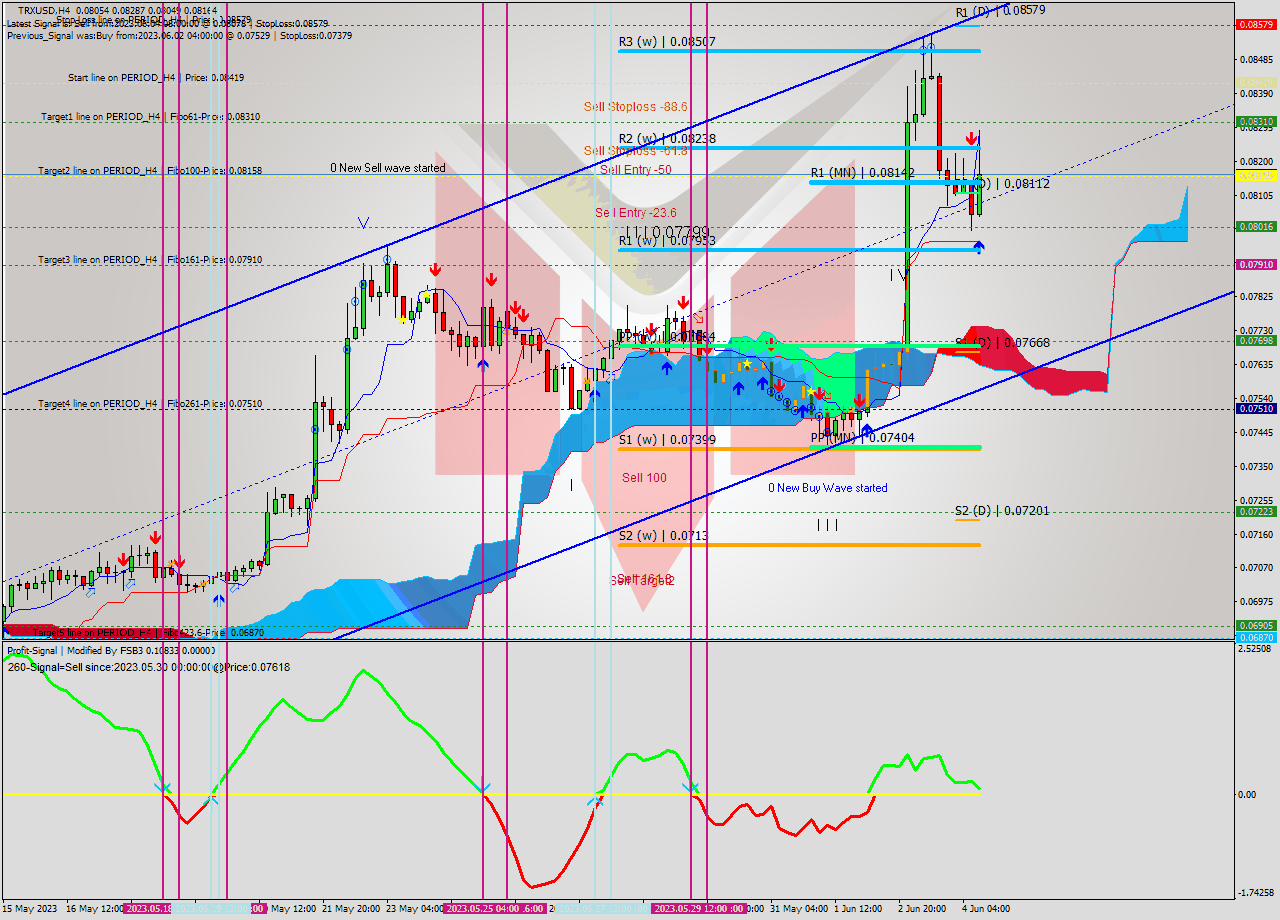Select the Target4 line Fibo261 label
The image size is (1280, 920).
click(x=150, y=404)
